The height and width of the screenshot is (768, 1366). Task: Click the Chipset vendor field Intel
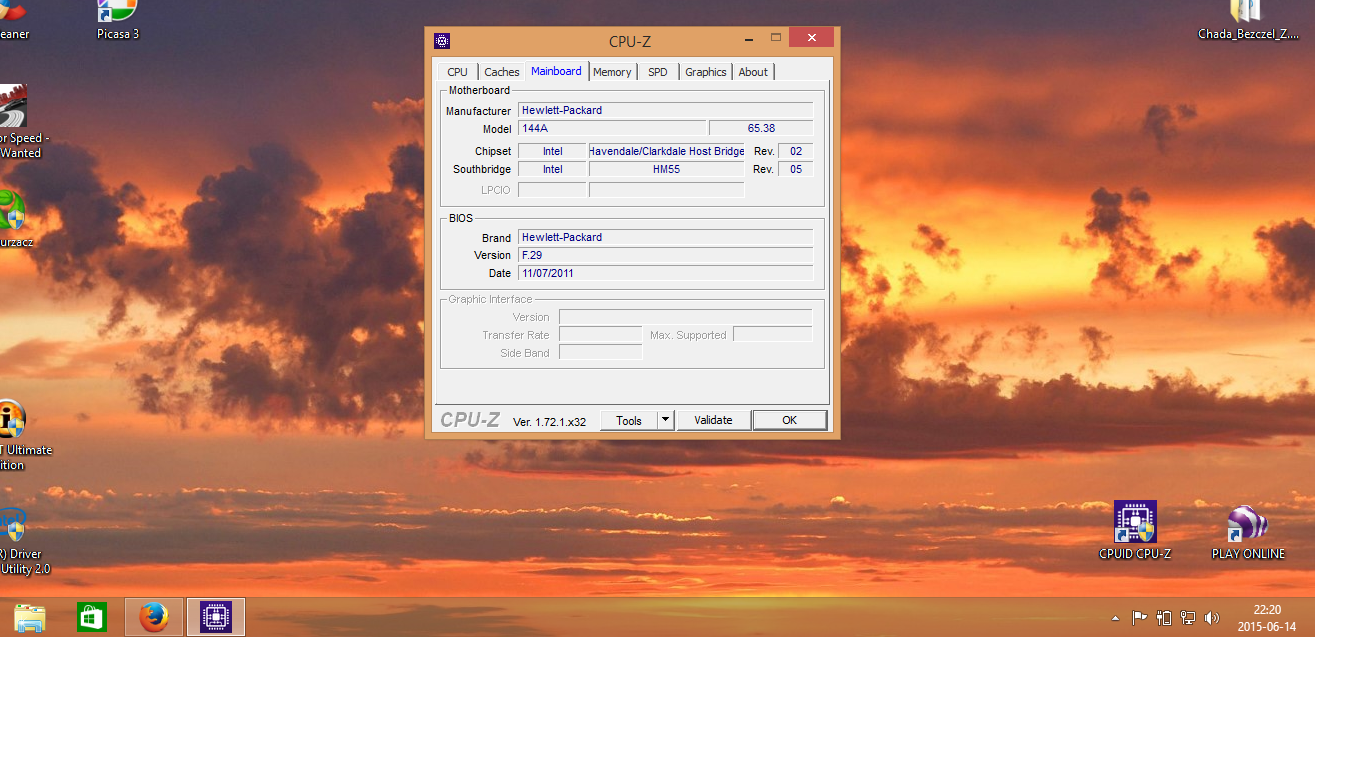(x=552, y=151)
